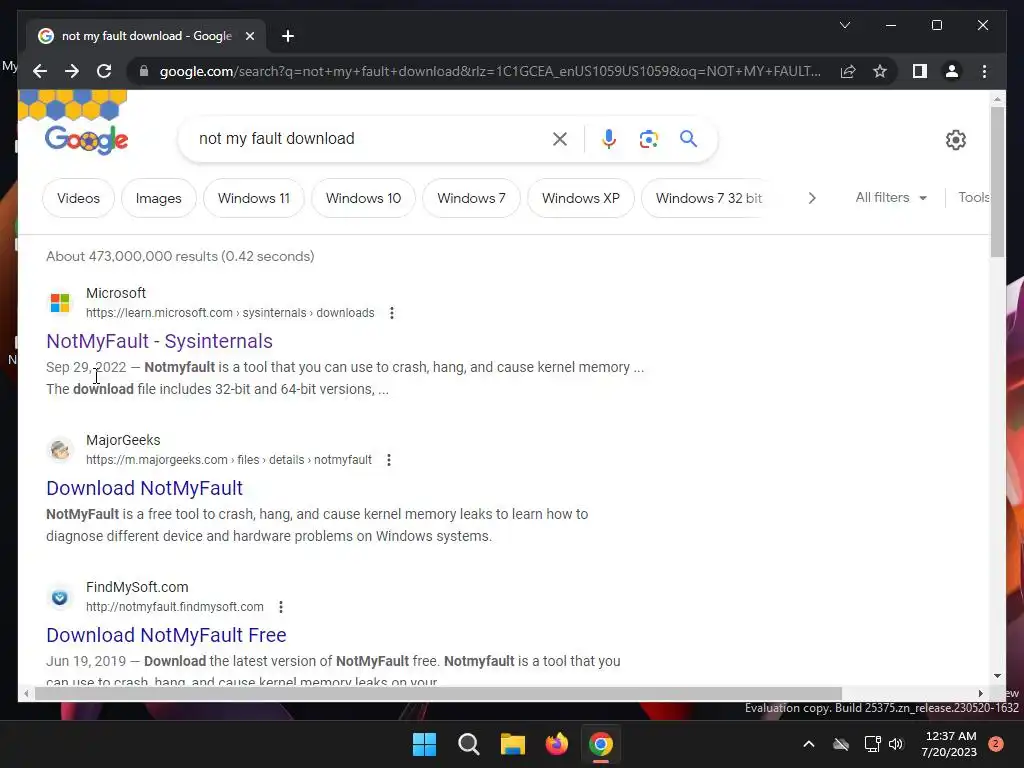Go forward in browser history
This screenshot has height=768, width=1024.
pos(72,71)
